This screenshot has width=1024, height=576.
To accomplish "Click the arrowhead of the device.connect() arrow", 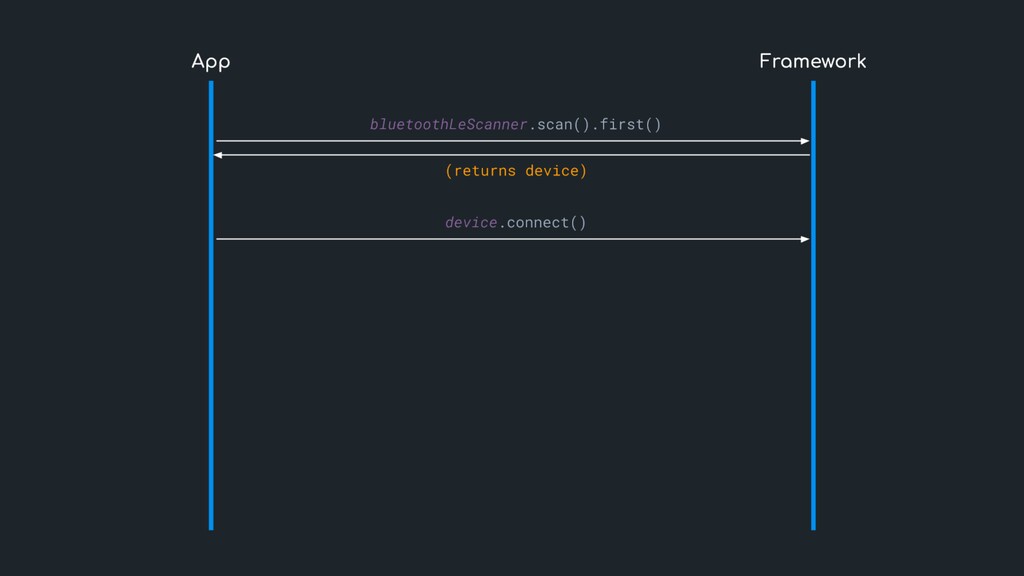I will tap(805, 239).
